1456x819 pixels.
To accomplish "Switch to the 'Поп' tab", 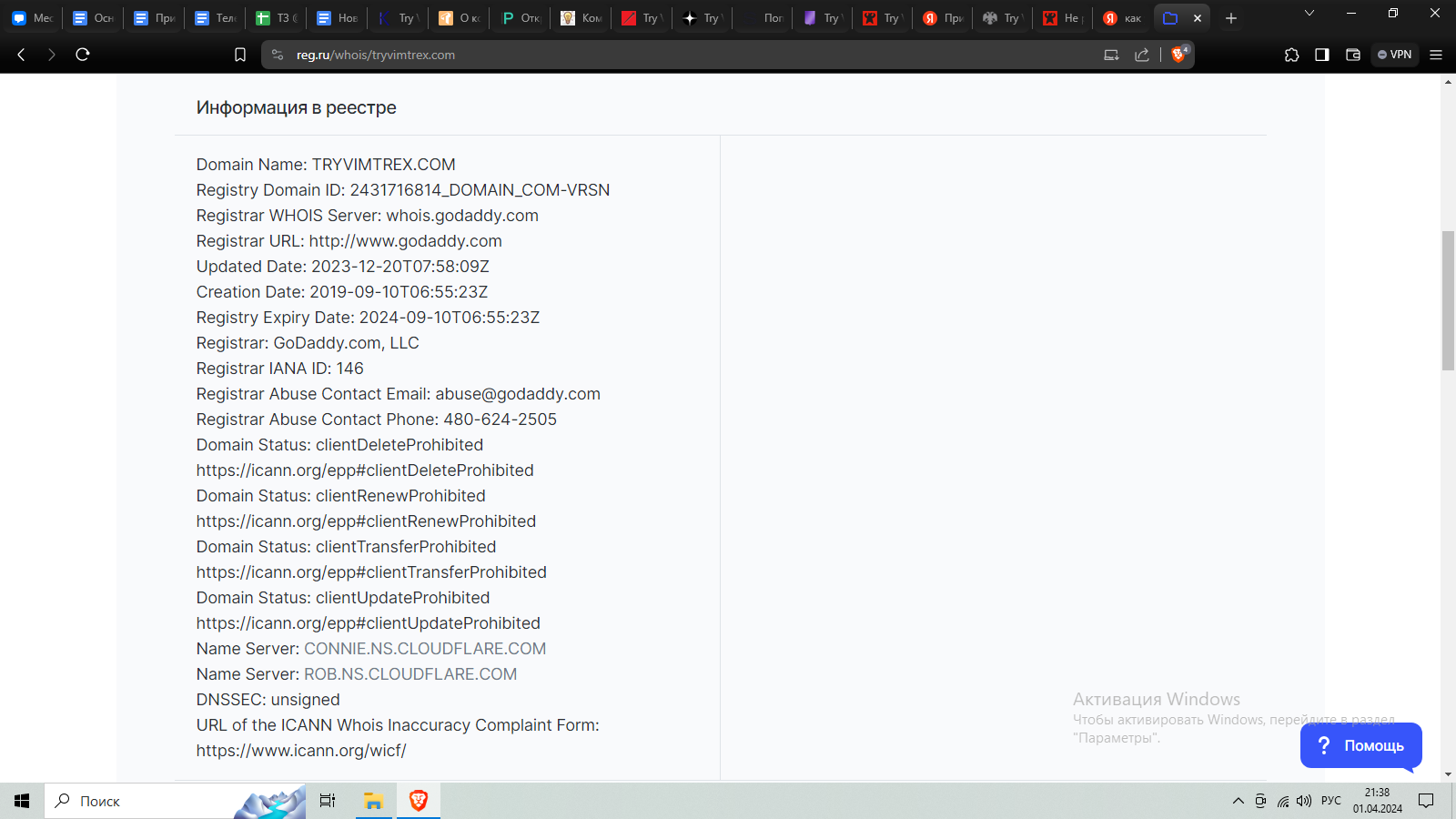I will tap(763, 18).
